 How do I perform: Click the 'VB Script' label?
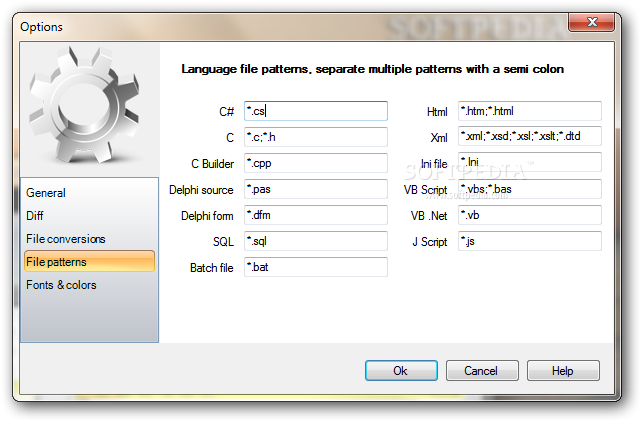[425, 190]
